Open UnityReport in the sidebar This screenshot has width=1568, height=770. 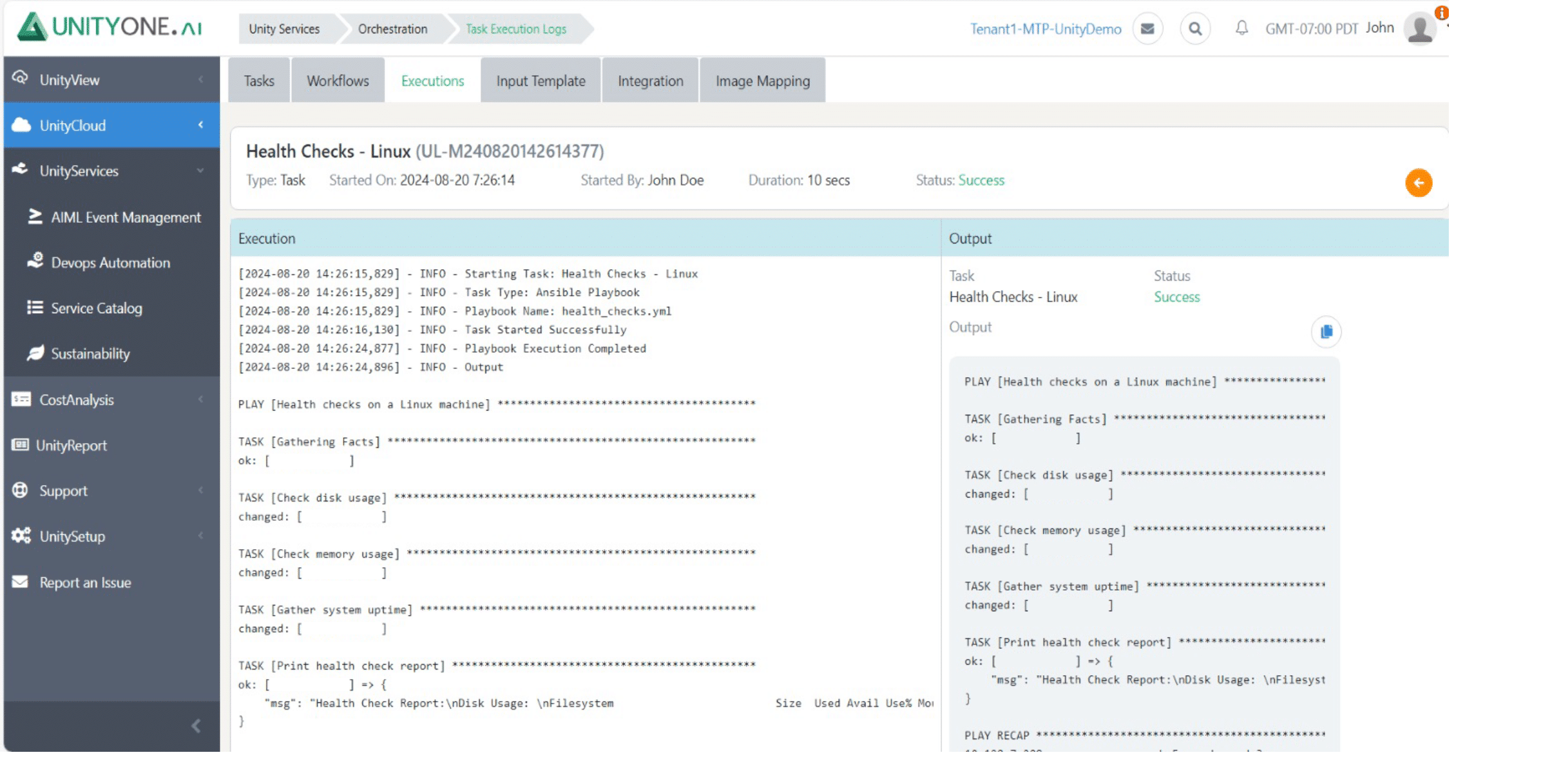pos(72,446)
